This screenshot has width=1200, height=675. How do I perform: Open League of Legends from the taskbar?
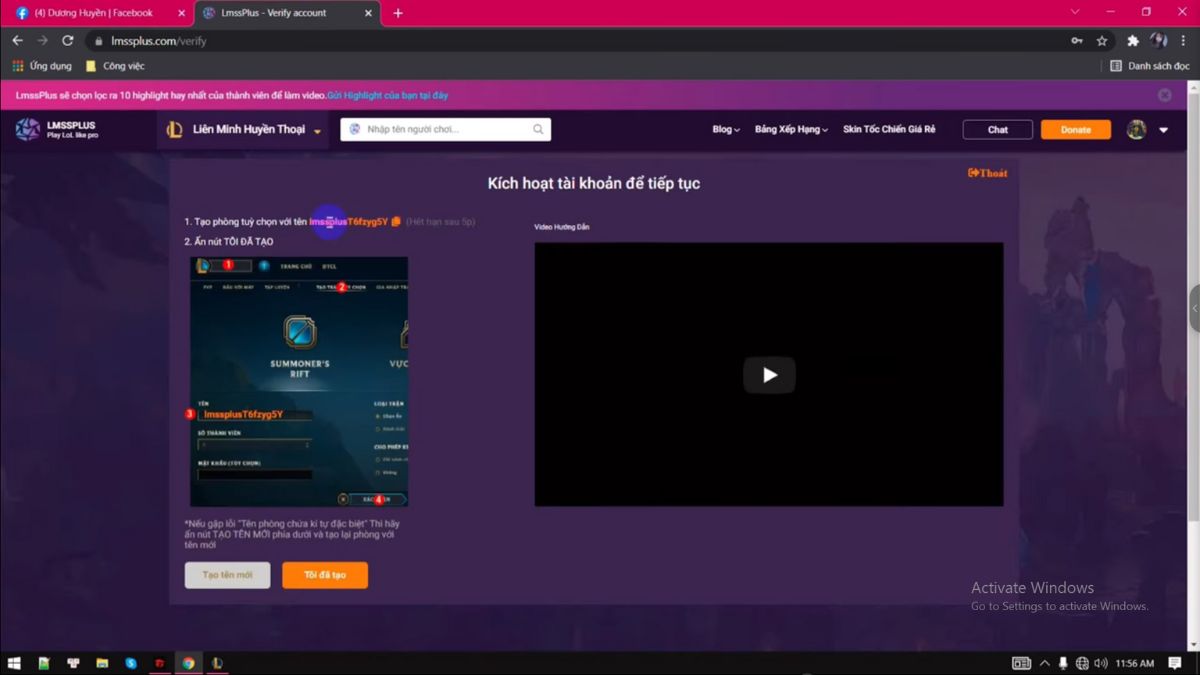[217, 663]
